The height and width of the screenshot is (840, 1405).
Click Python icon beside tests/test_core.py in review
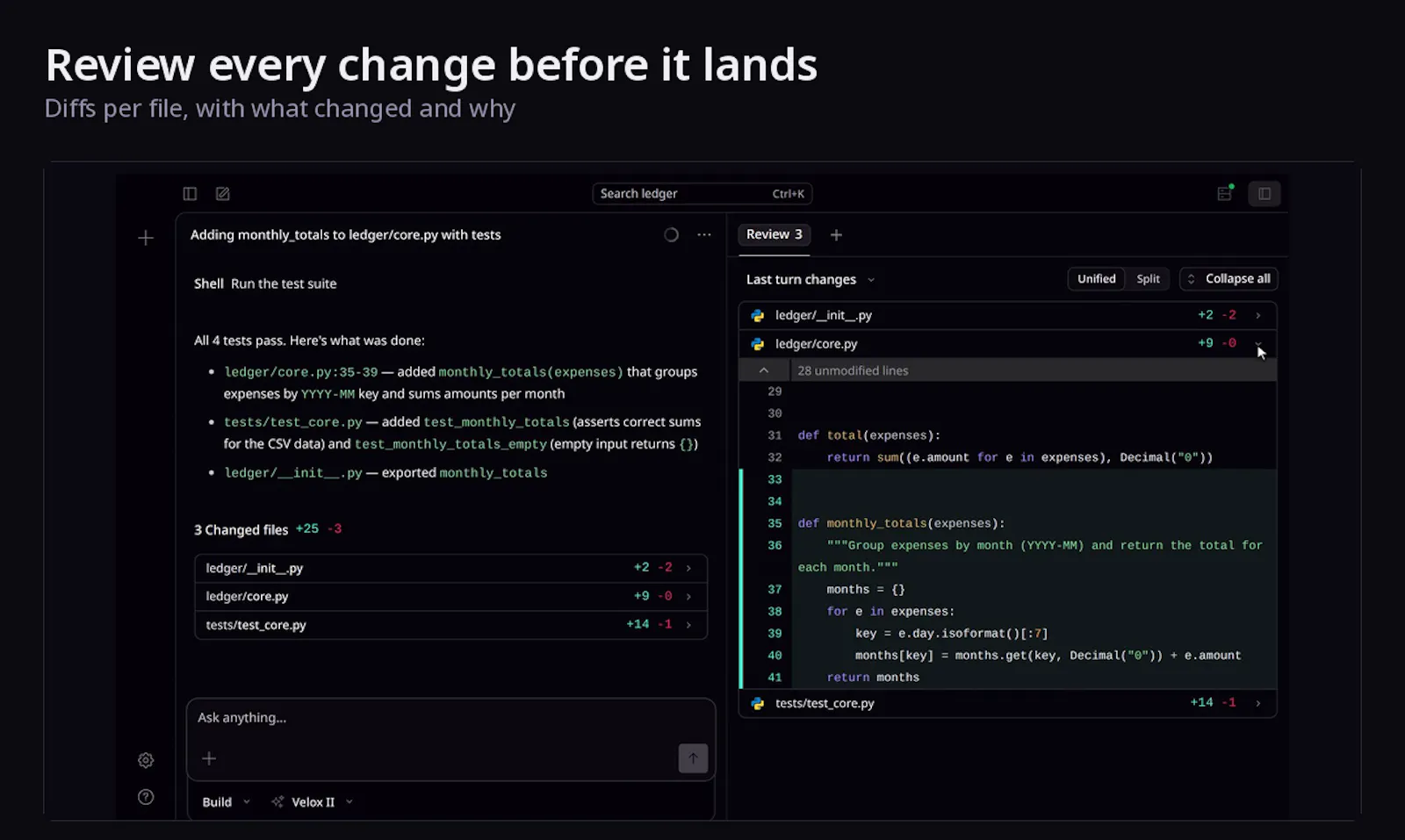(x=758, y=703)
